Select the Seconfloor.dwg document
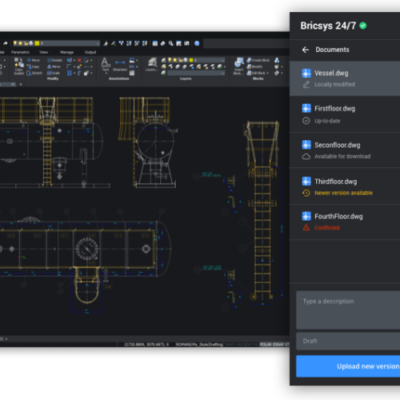This screenshot has width=400, height=400. (345, 150)
